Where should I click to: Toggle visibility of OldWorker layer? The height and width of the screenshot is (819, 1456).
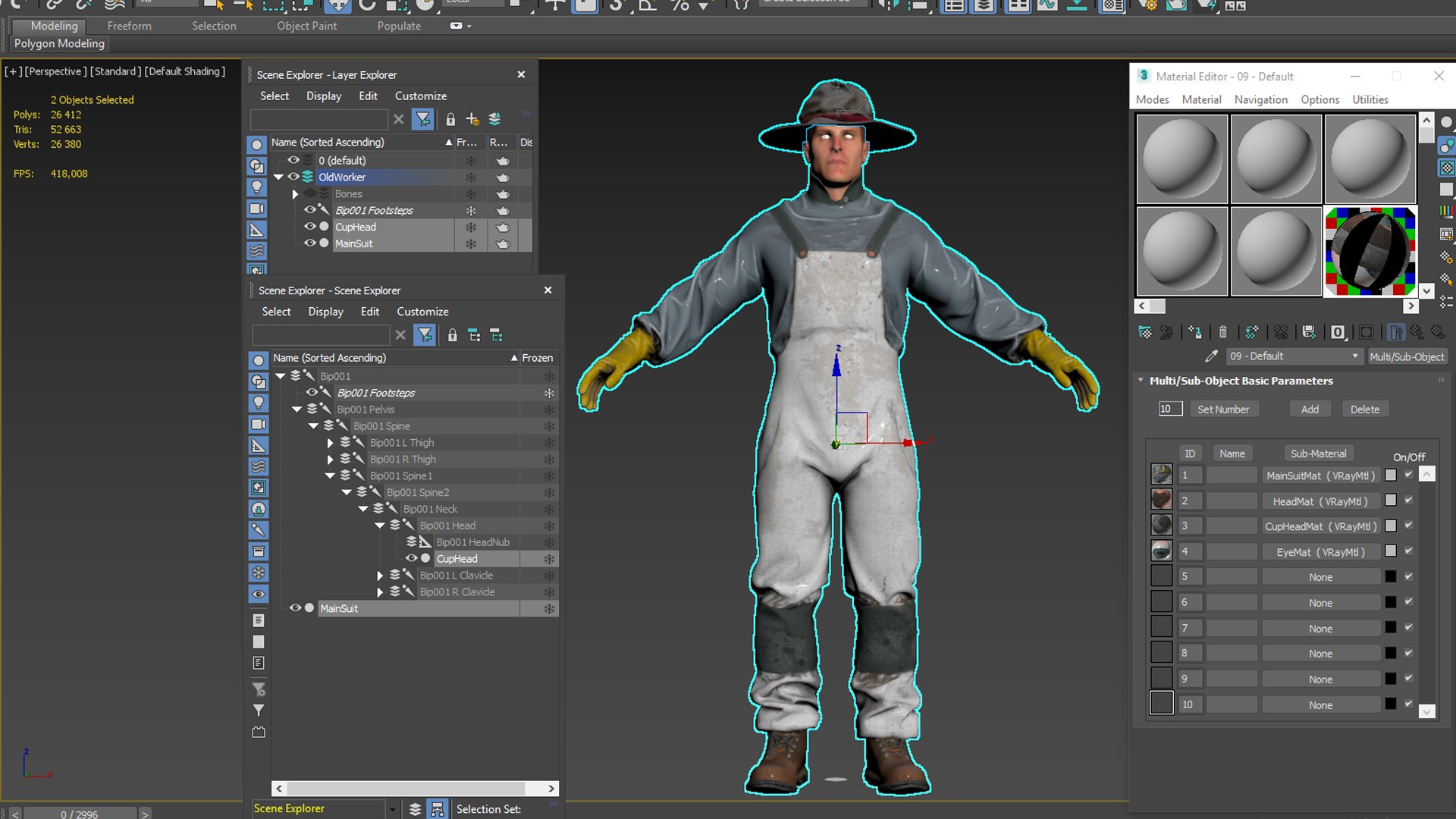pyautogui.click(x=293, y=177)
